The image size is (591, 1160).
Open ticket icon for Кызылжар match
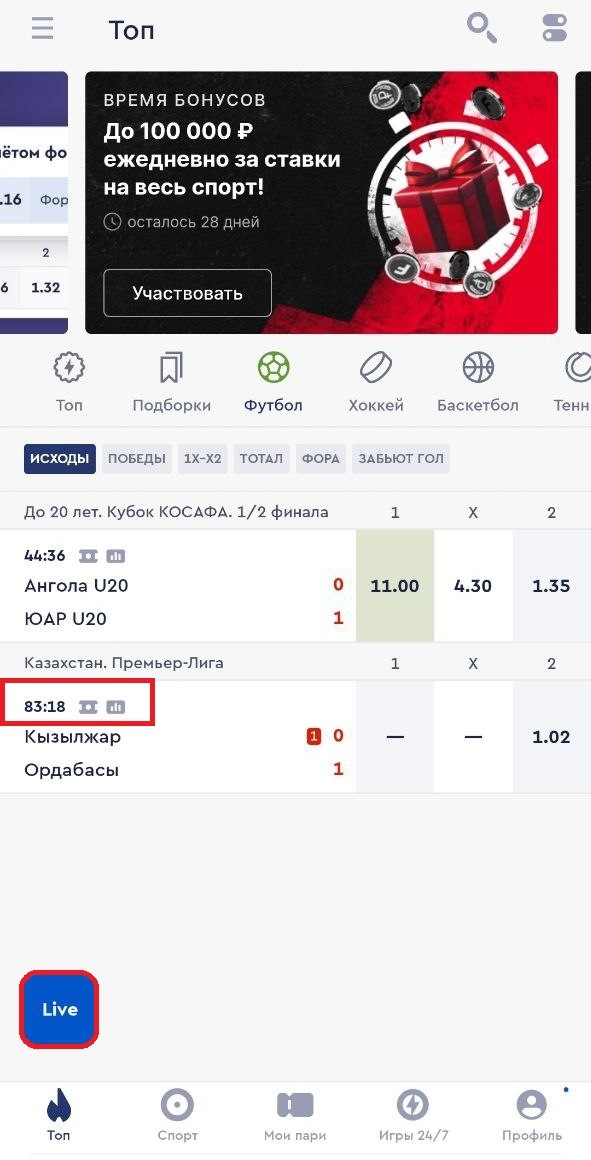click(x=89, y=707)
